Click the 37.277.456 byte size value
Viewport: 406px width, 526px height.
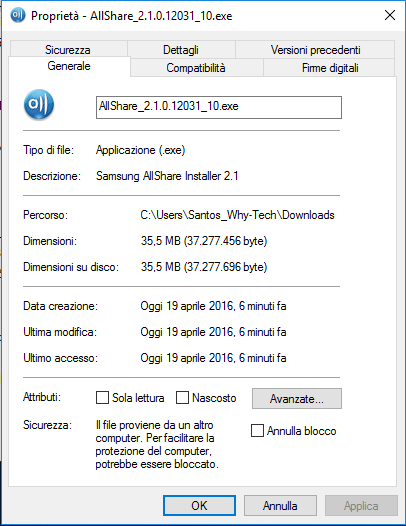pos(204,241)
